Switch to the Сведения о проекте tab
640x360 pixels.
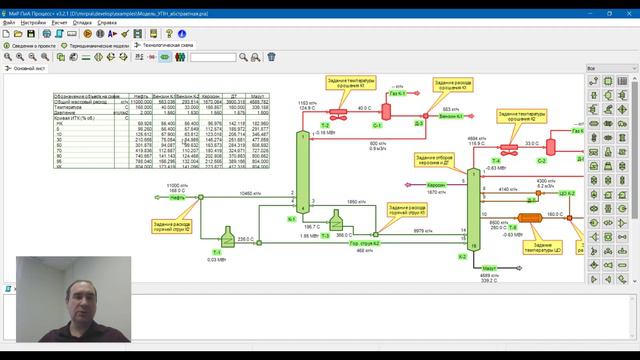29,46
